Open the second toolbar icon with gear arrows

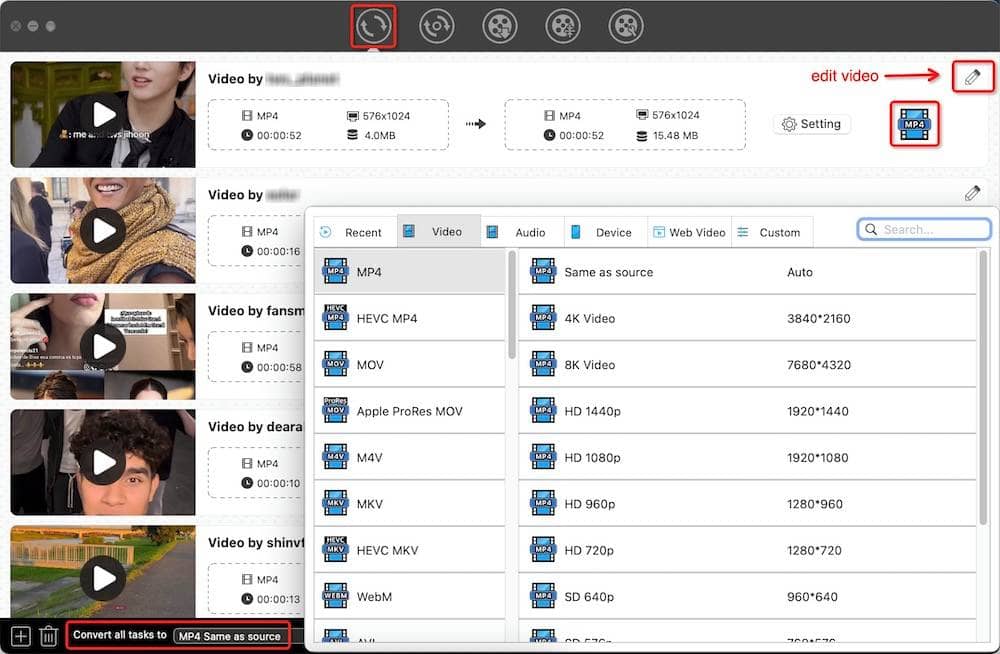tap(437, 26)
